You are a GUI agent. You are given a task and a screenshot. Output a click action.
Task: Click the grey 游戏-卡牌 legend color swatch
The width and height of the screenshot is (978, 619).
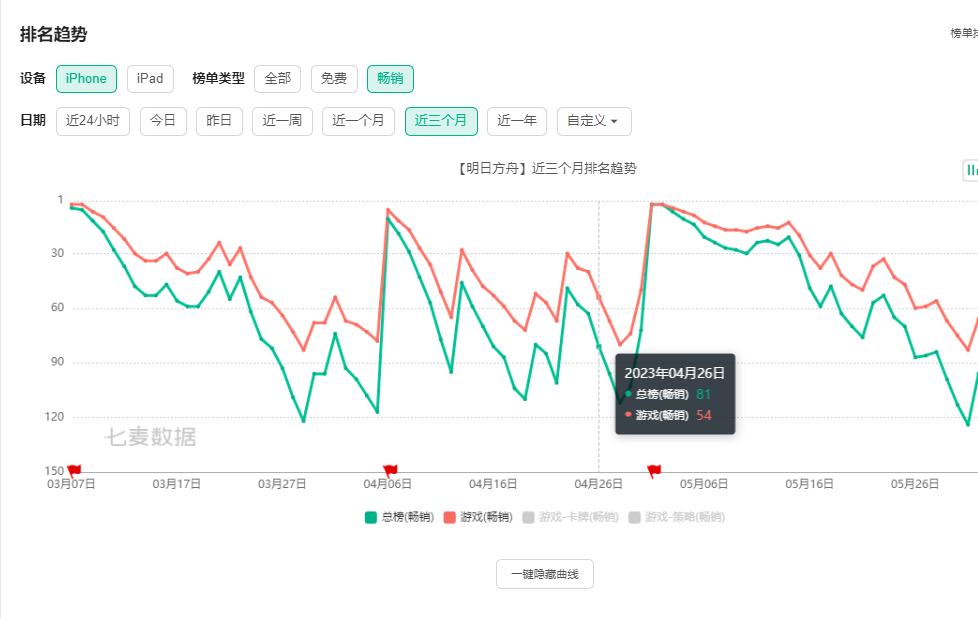(528, 517)
